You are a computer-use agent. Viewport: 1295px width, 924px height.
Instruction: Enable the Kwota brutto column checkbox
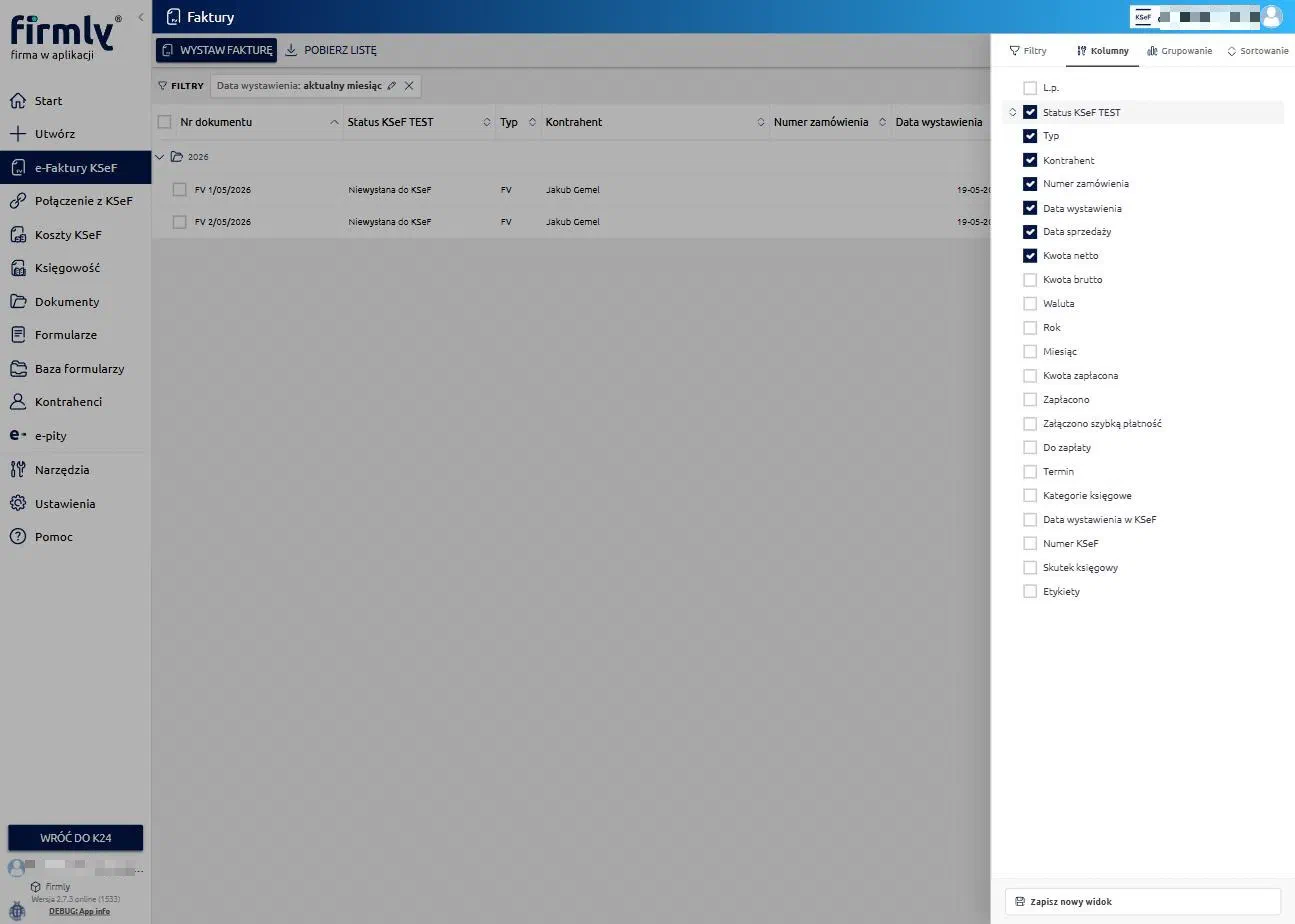(x=1030, y=280)
